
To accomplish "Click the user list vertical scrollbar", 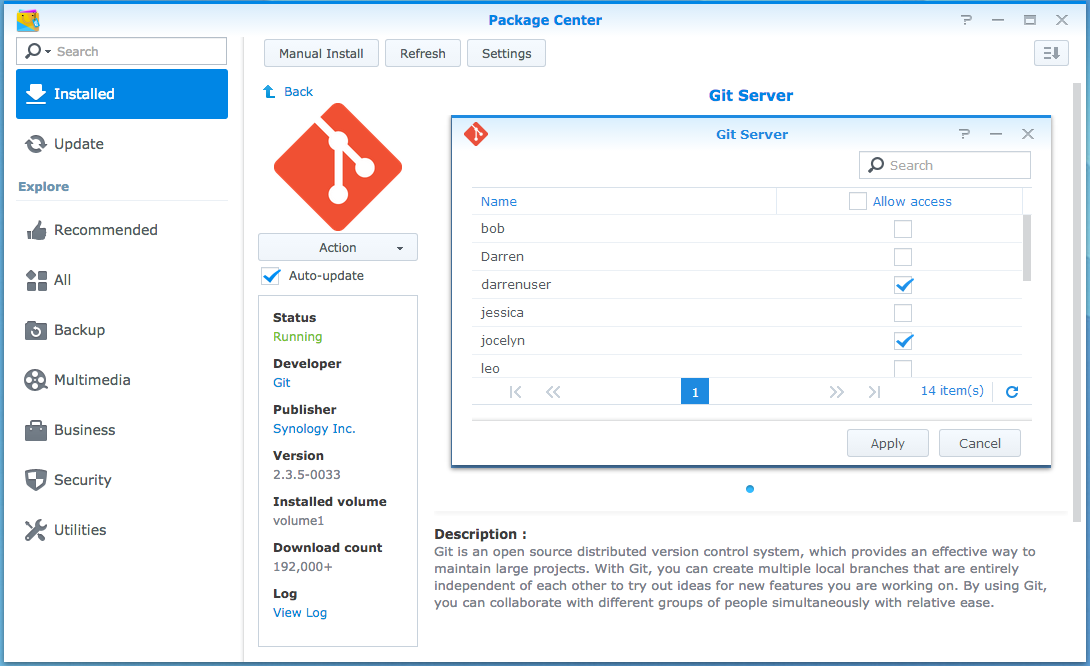I will point(1027,247).
